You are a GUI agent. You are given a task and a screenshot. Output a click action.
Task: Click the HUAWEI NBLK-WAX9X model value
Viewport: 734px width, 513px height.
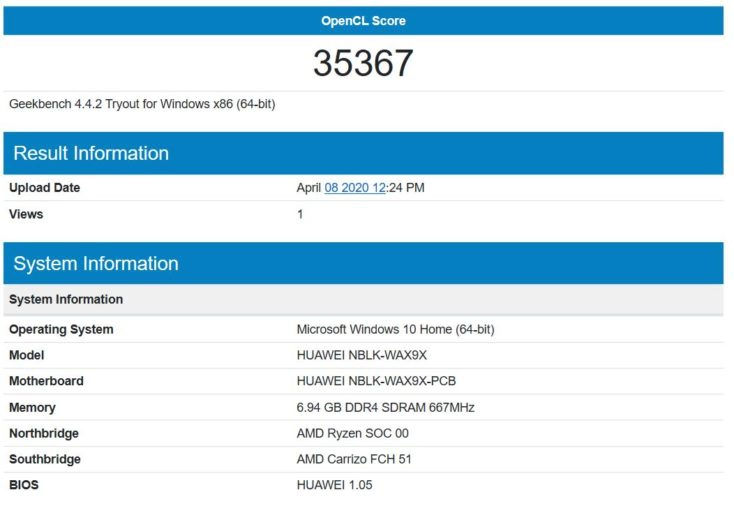(x=361, y=355)
